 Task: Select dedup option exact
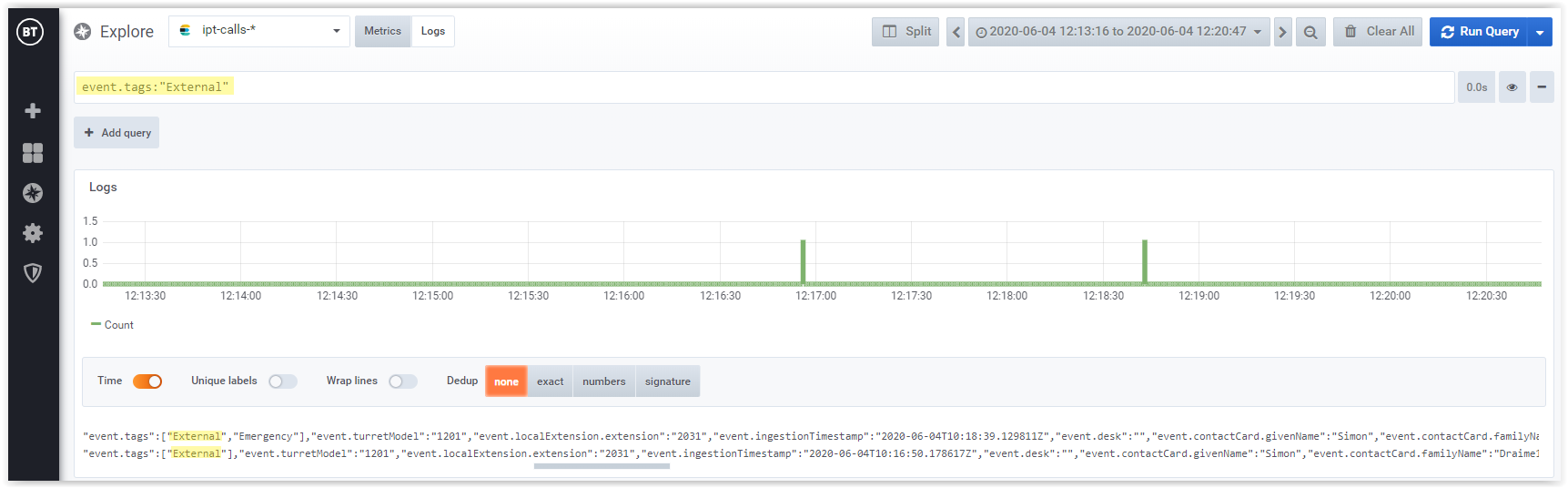[x=550, y=381]
